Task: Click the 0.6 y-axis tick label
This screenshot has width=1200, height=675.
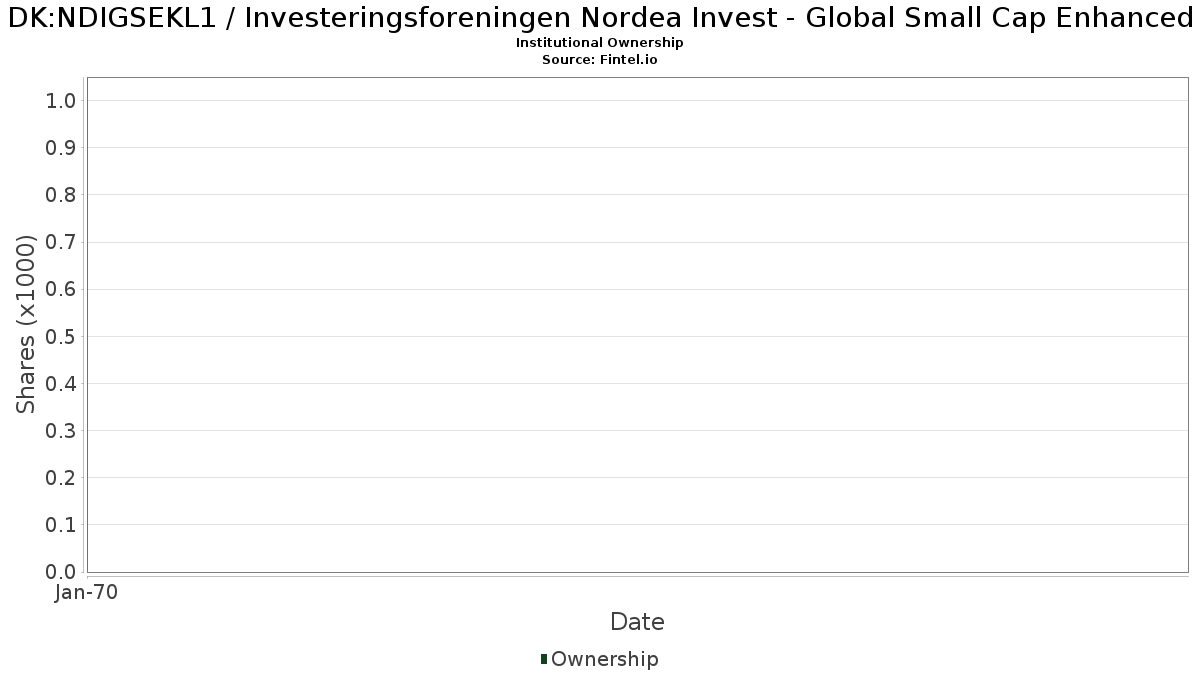Action: (61, 290)
